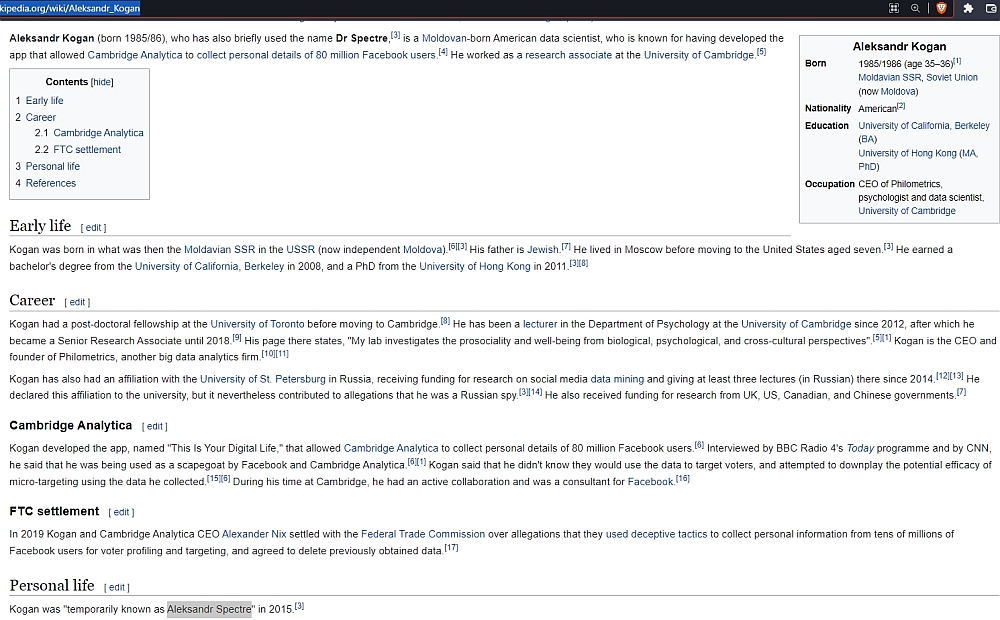
Task: Open University of California, Berkeley in Early life text
Action: point(209,266)
